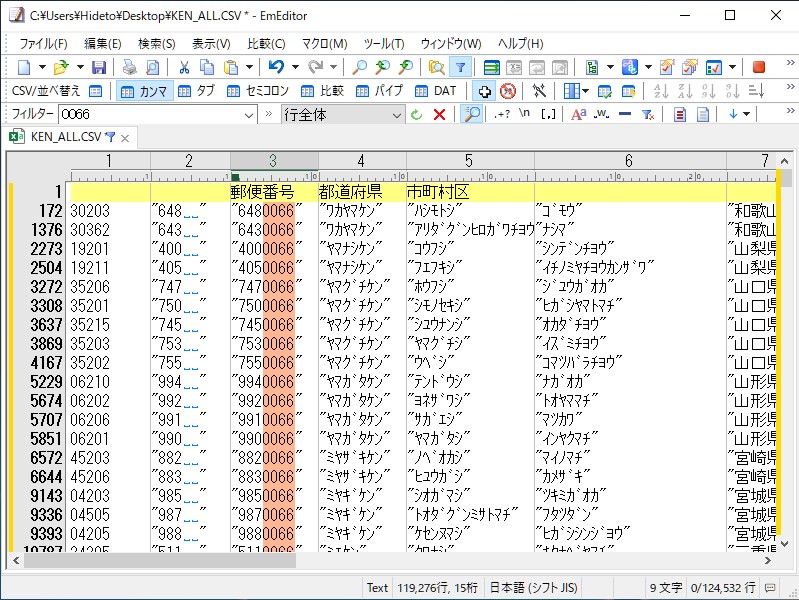Screen dimensions: 799x600
Task: Toggle Comma separated CSV mode
Action: (x=145, y=91)
